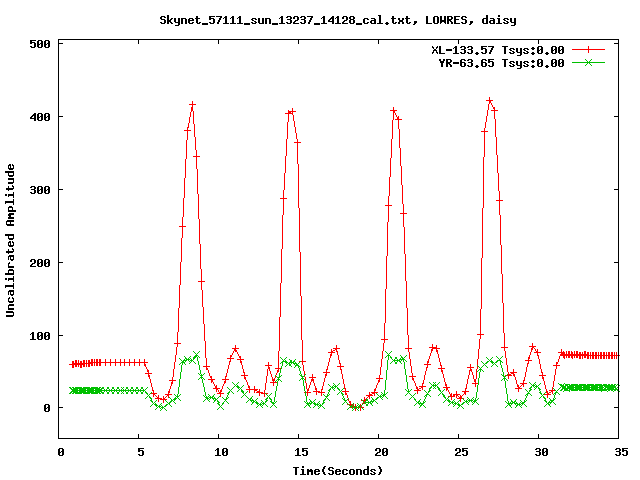Click the green legend line sample

point(588,63)
